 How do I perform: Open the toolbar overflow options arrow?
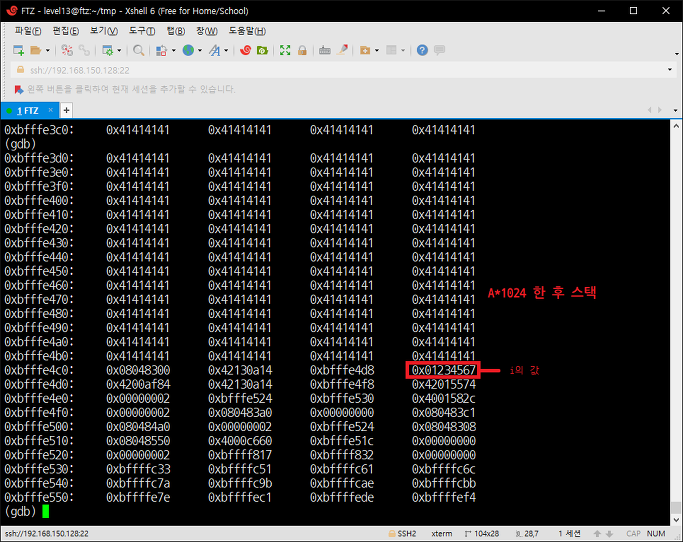tap(676, 54)
